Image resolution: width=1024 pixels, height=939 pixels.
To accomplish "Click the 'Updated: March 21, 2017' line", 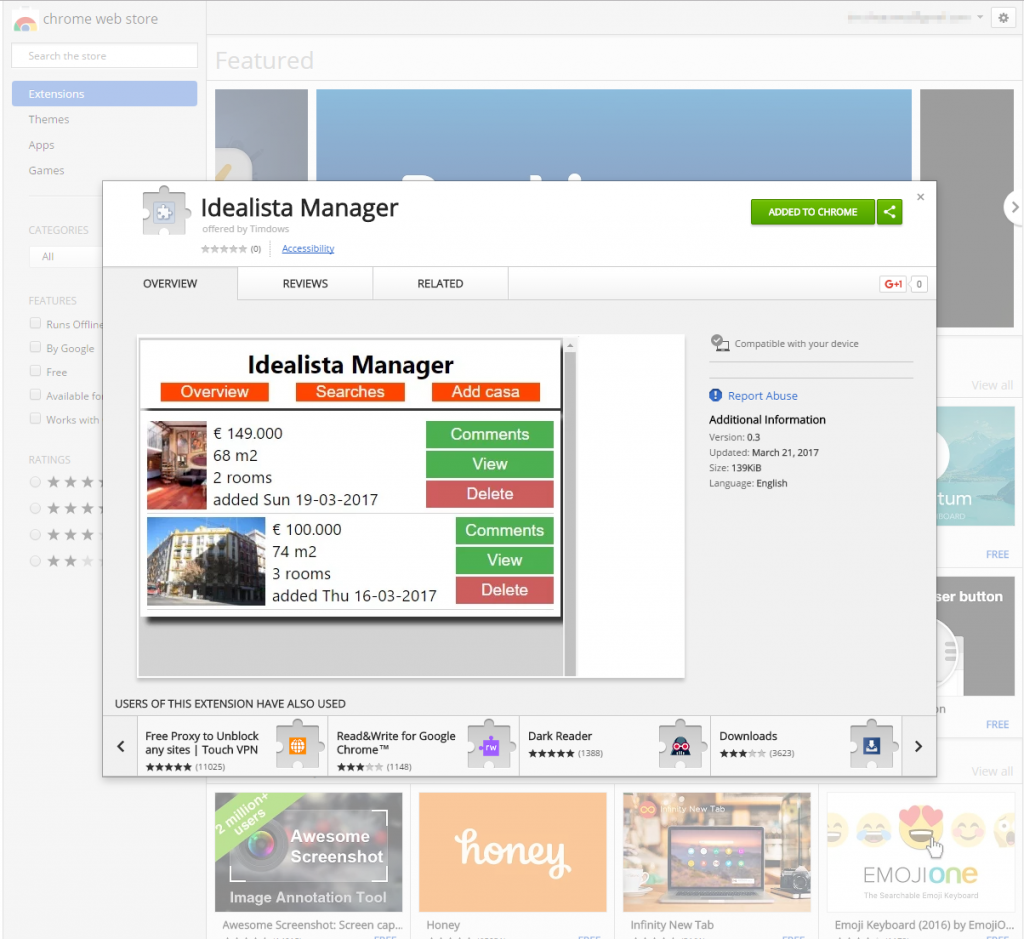I will 764,453.
